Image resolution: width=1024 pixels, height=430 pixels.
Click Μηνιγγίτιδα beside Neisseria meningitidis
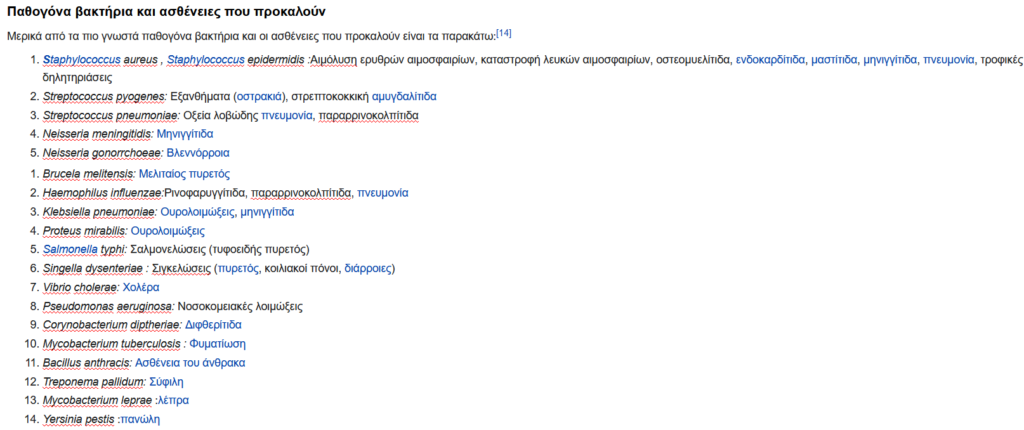tap(185, 134)
